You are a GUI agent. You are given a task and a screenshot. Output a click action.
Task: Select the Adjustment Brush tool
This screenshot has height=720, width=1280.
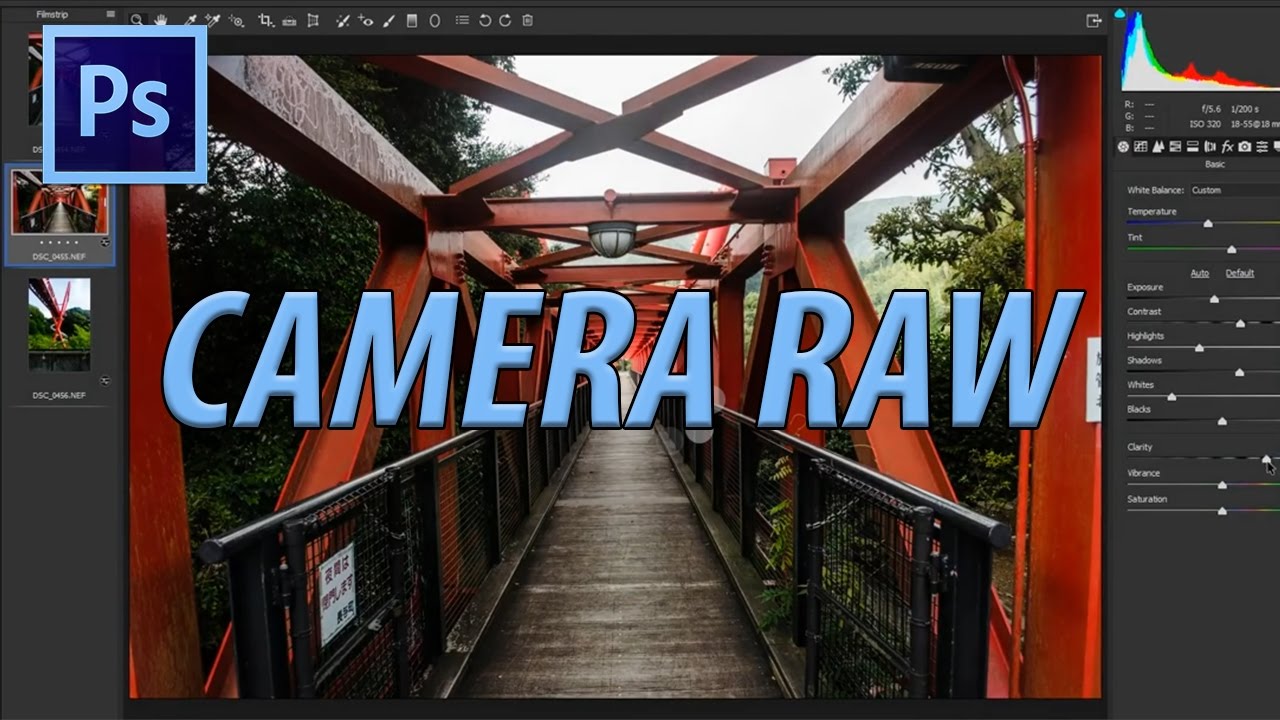pyautogui.click(x=387, y=21)
